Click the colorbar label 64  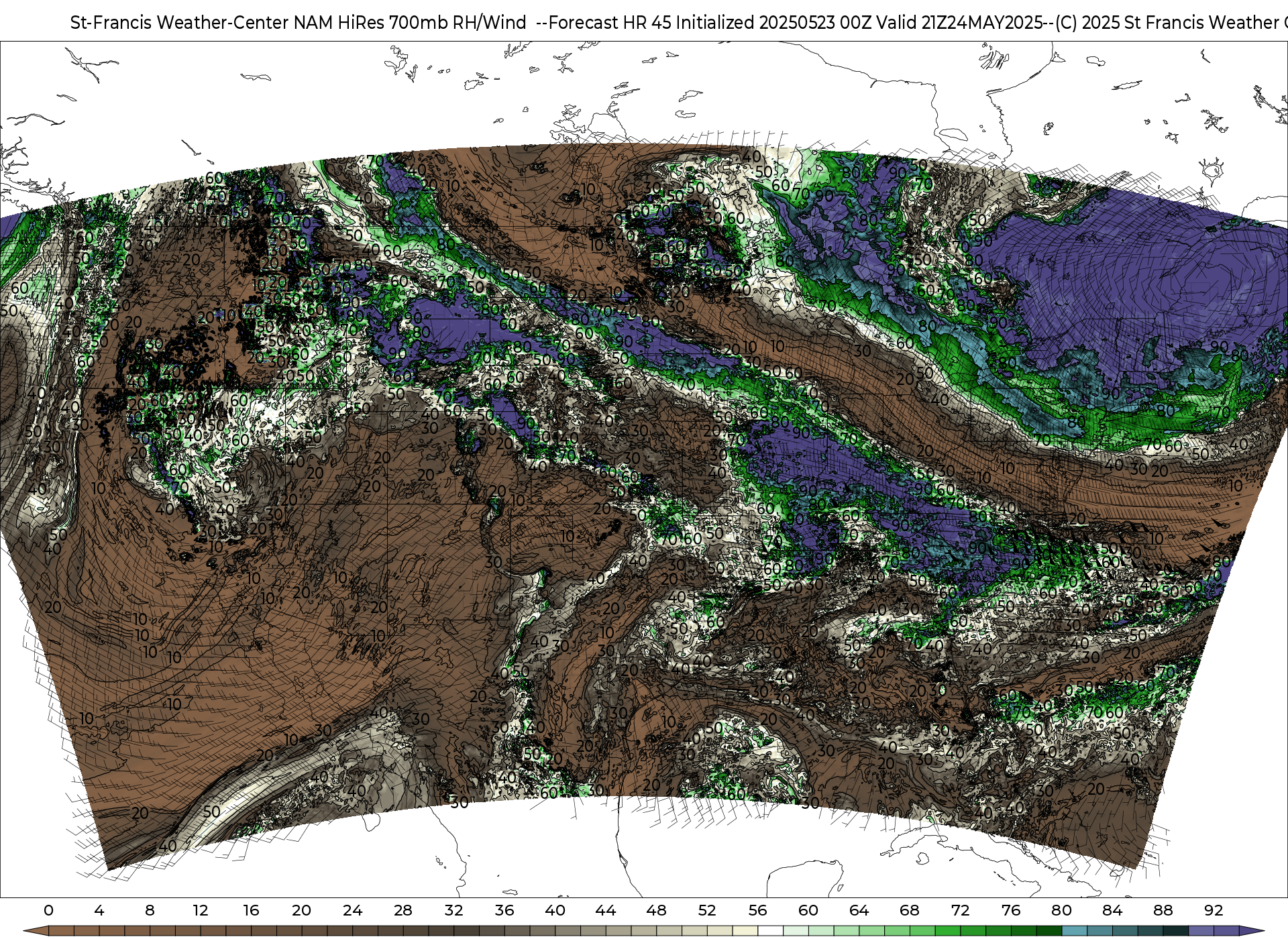tap(859, 910)
